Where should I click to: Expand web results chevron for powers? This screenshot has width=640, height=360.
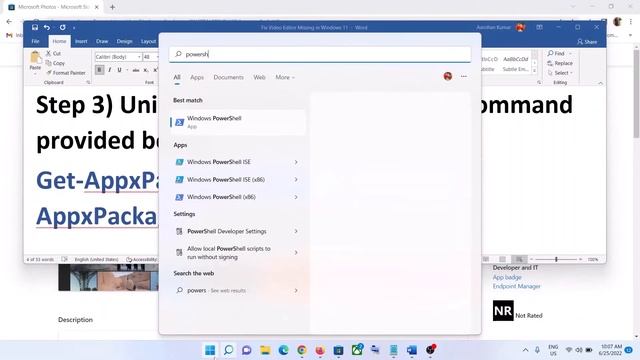click(296, 291)
